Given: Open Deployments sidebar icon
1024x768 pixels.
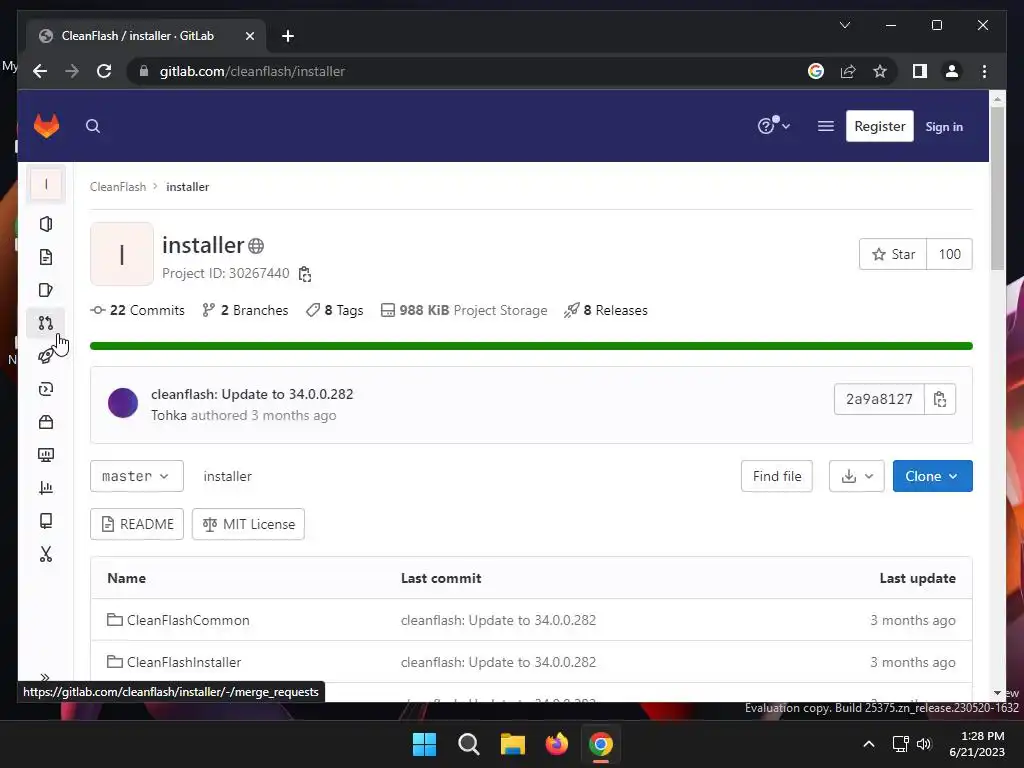Looking at the screenshot, I should (x=46, y=389).
